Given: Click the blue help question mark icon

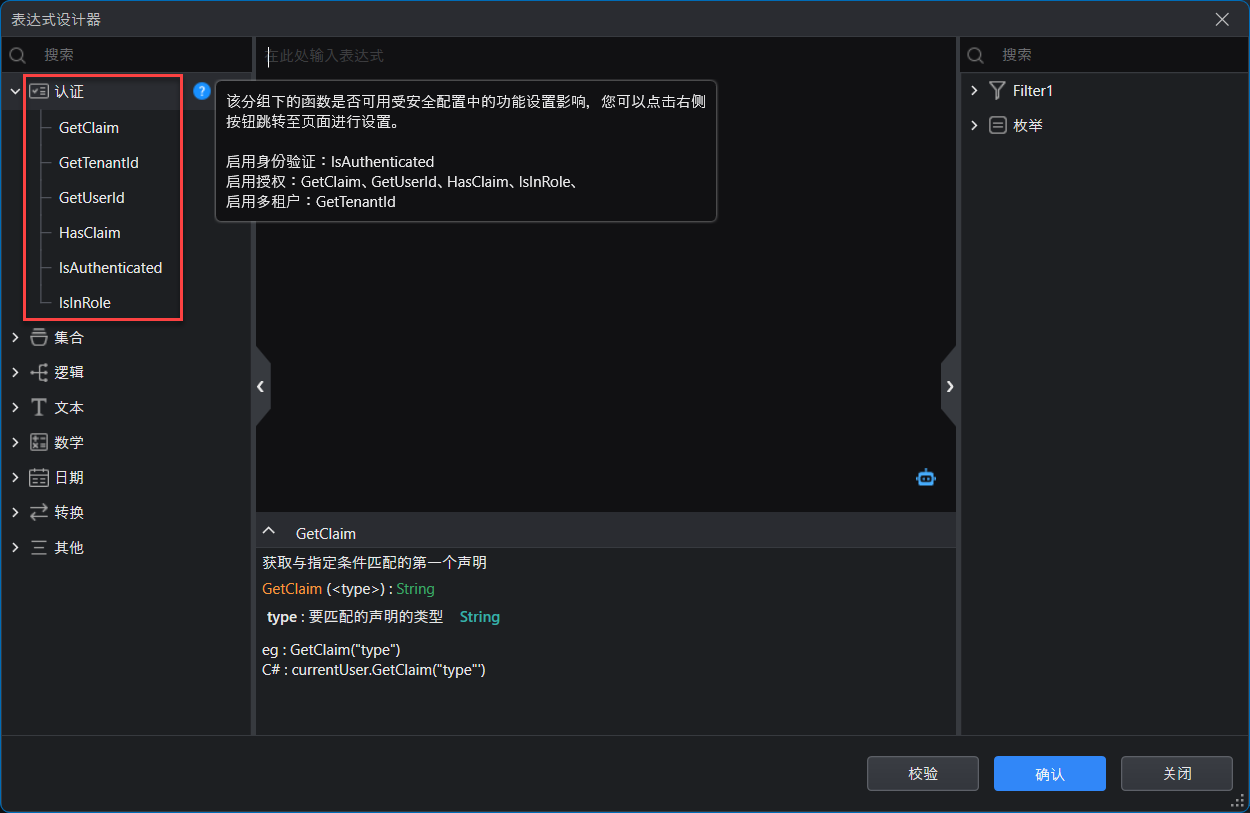Looking at the screenshot, I should pyautogui.click(x=202, y=91).
